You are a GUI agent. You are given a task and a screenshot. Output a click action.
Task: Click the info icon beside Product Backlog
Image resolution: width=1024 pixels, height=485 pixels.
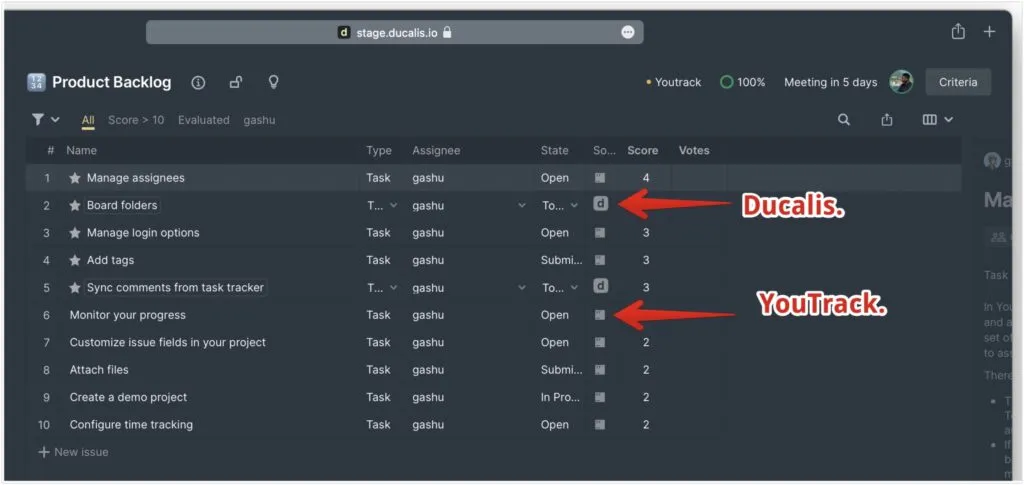click(x=198, y=82)
